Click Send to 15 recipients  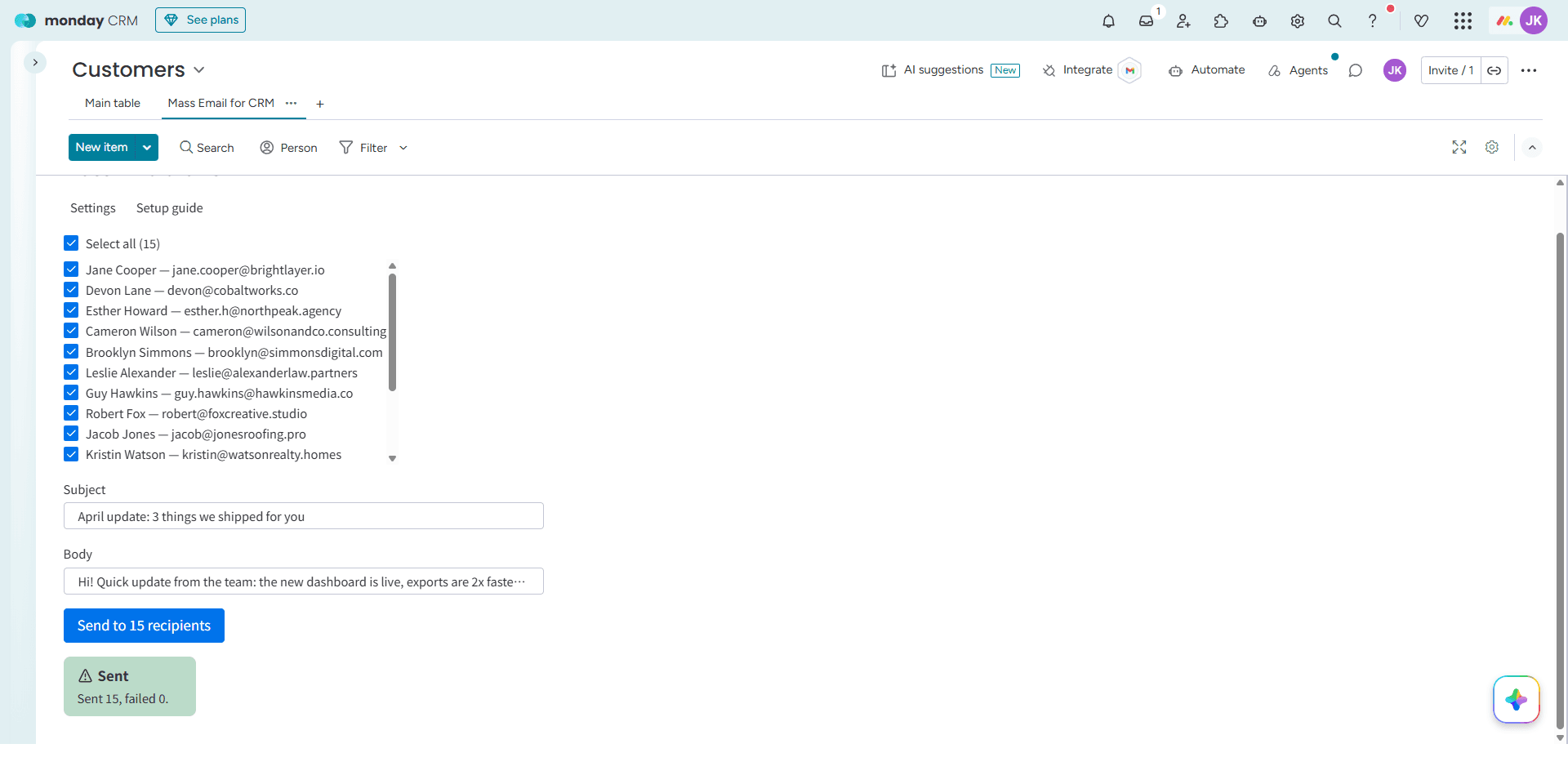point(144,626)
